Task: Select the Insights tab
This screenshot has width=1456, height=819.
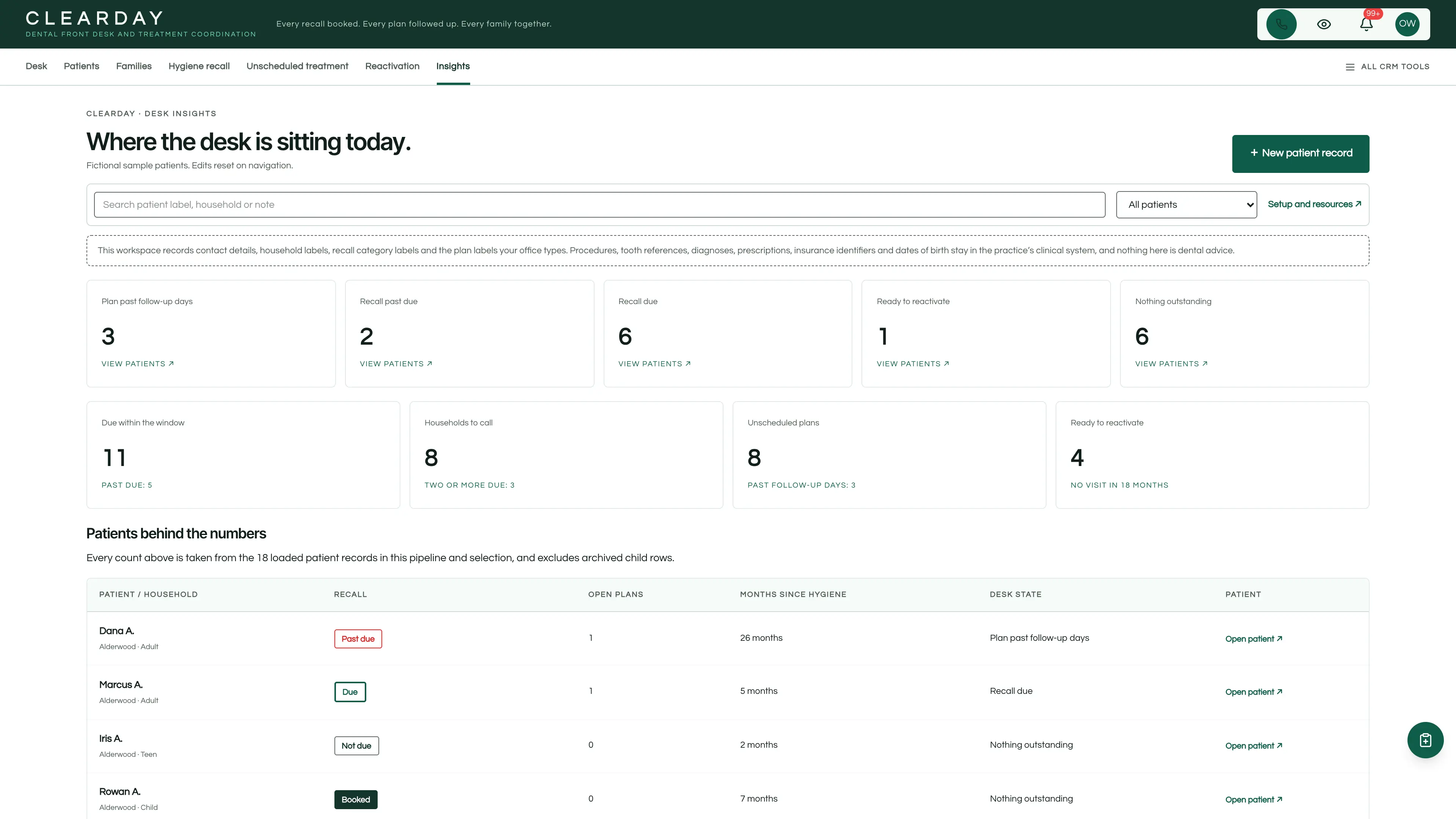Action: point(453,66)
